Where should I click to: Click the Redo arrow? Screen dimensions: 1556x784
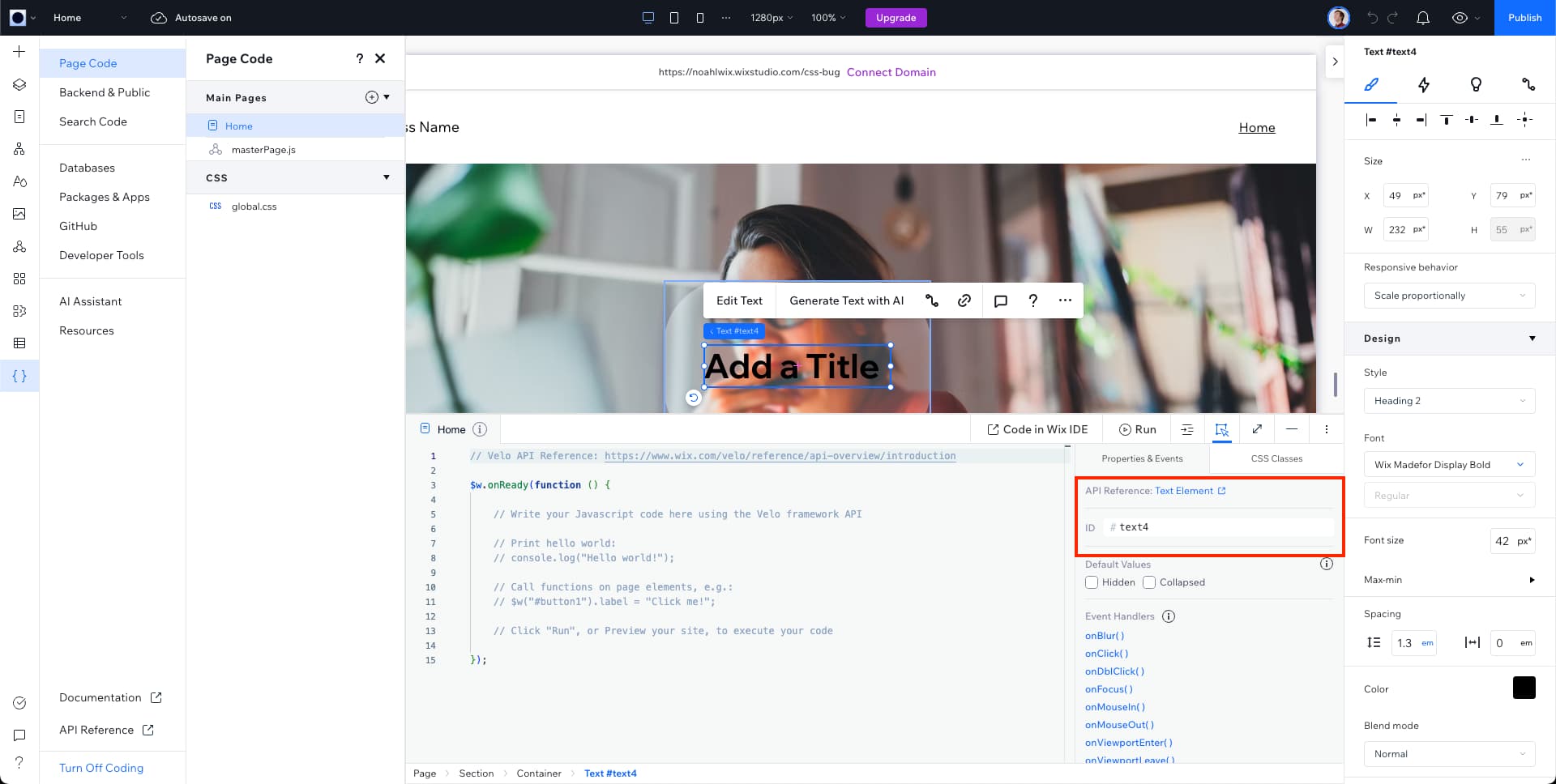(x=1393, y=18)
